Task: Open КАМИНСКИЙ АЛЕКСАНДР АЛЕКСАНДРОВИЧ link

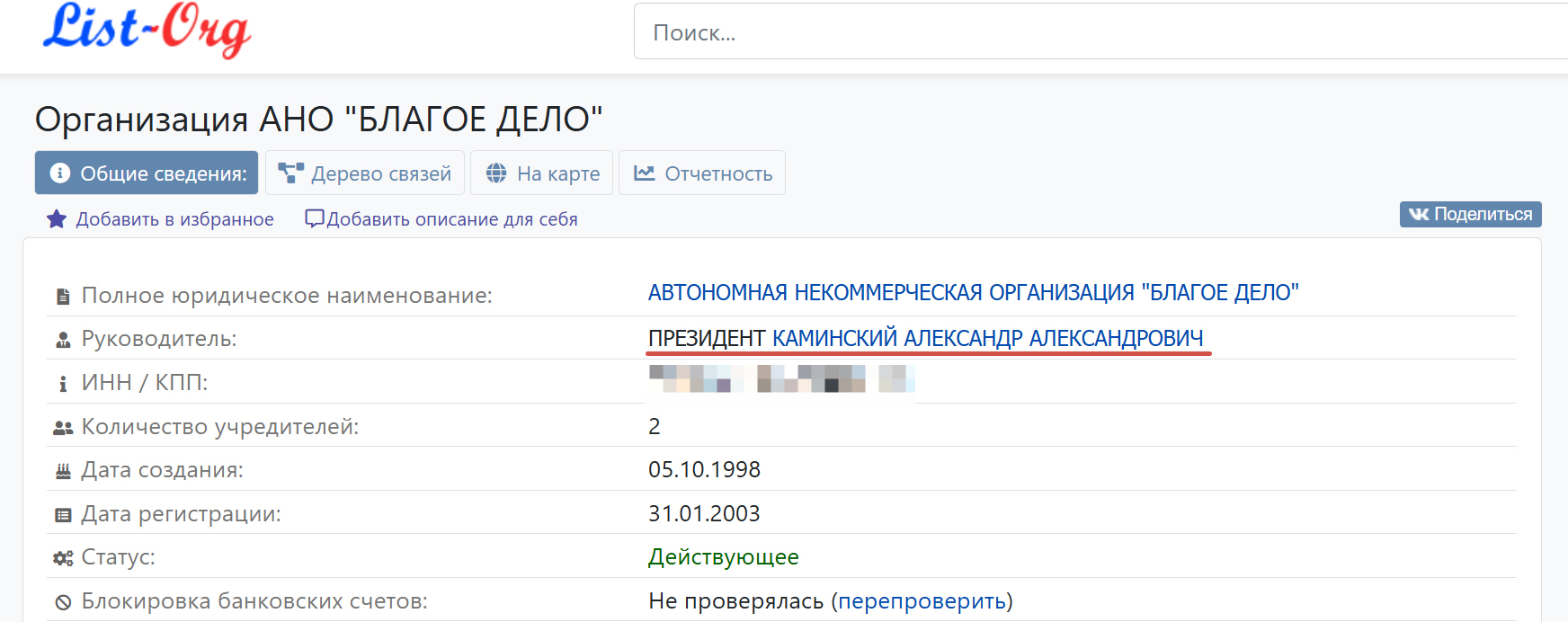Action: (988, 338)
